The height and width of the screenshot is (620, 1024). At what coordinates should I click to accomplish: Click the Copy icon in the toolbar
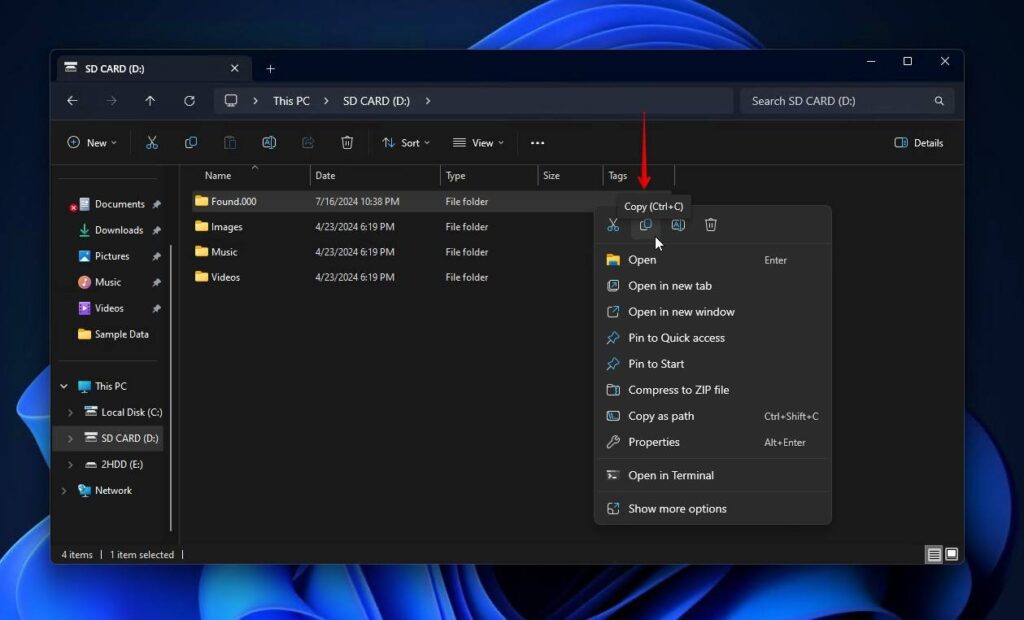click(x=191, y=142)
